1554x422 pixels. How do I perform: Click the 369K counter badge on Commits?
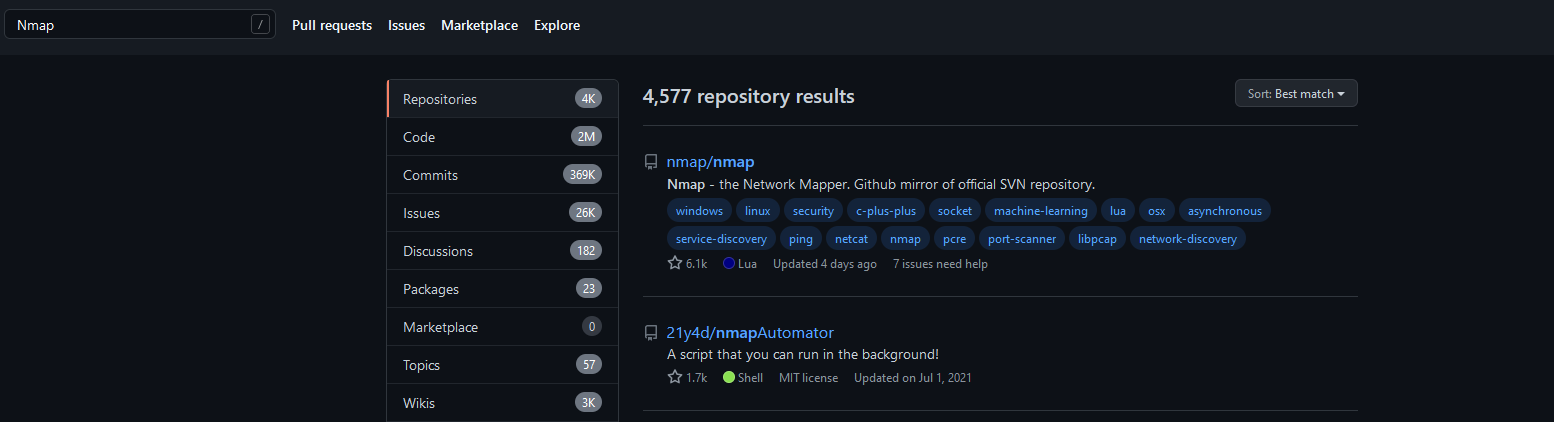582,175
